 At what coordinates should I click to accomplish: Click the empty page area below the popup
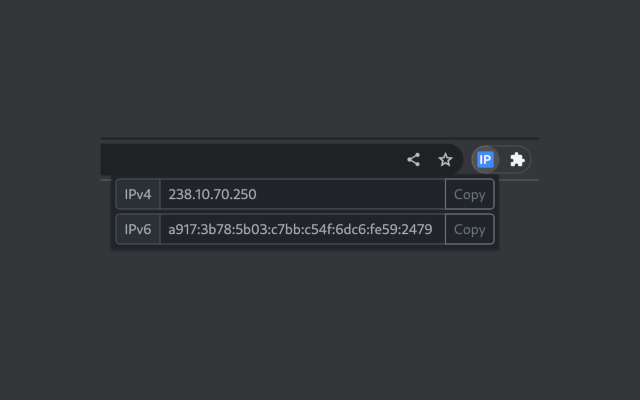tap(320, 320)
